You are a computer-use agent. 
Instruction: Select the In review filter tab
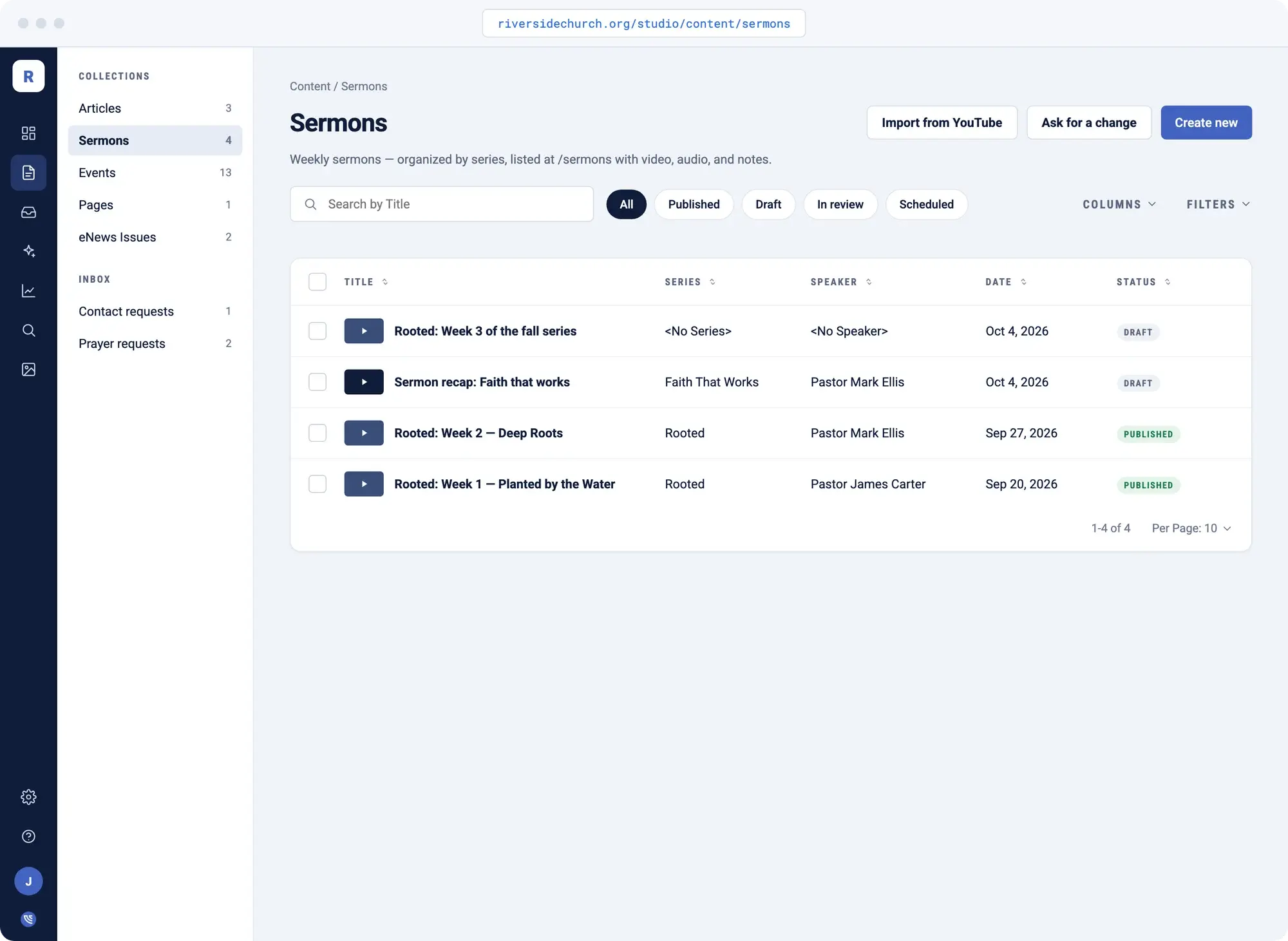tap(840, 204)
